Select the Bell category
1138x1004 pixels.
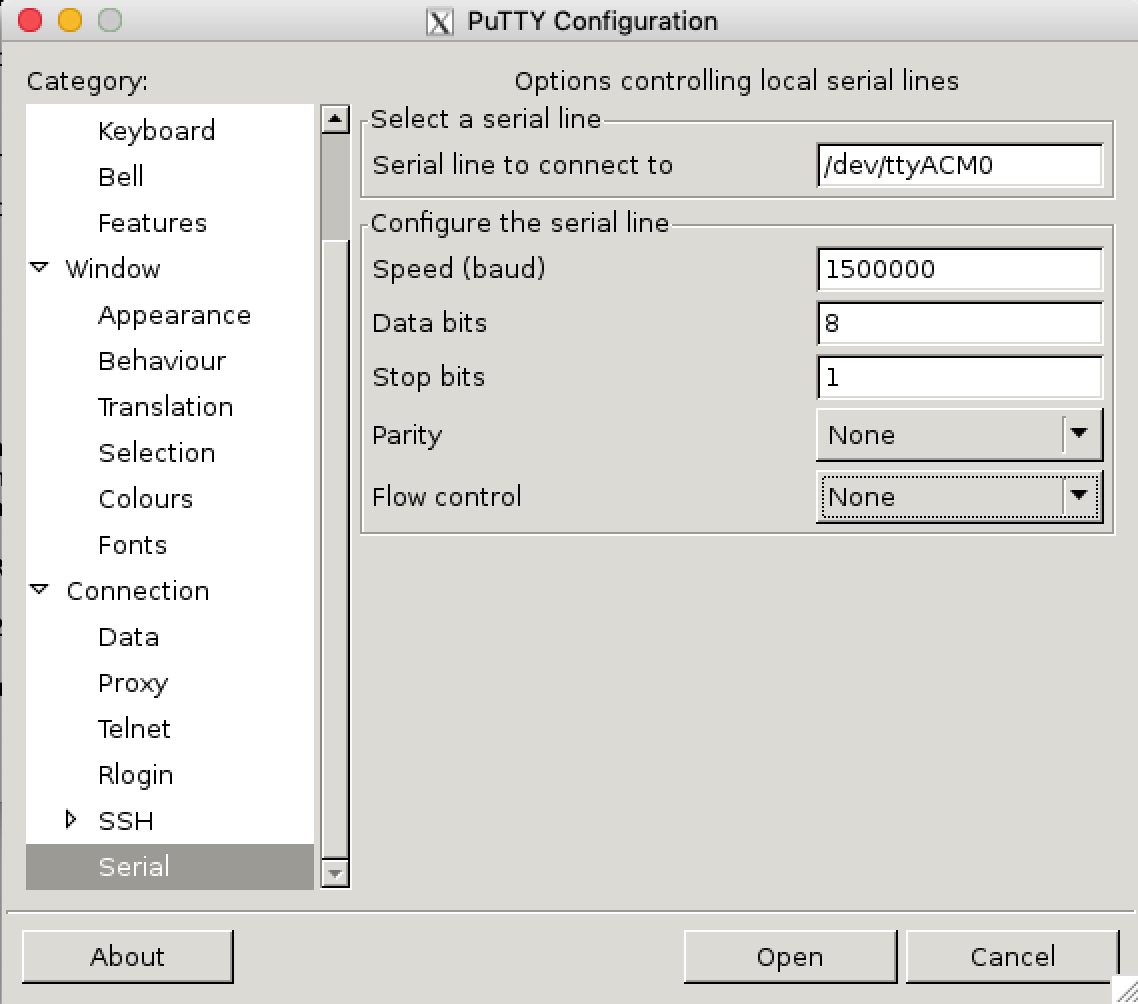[120, 176]
